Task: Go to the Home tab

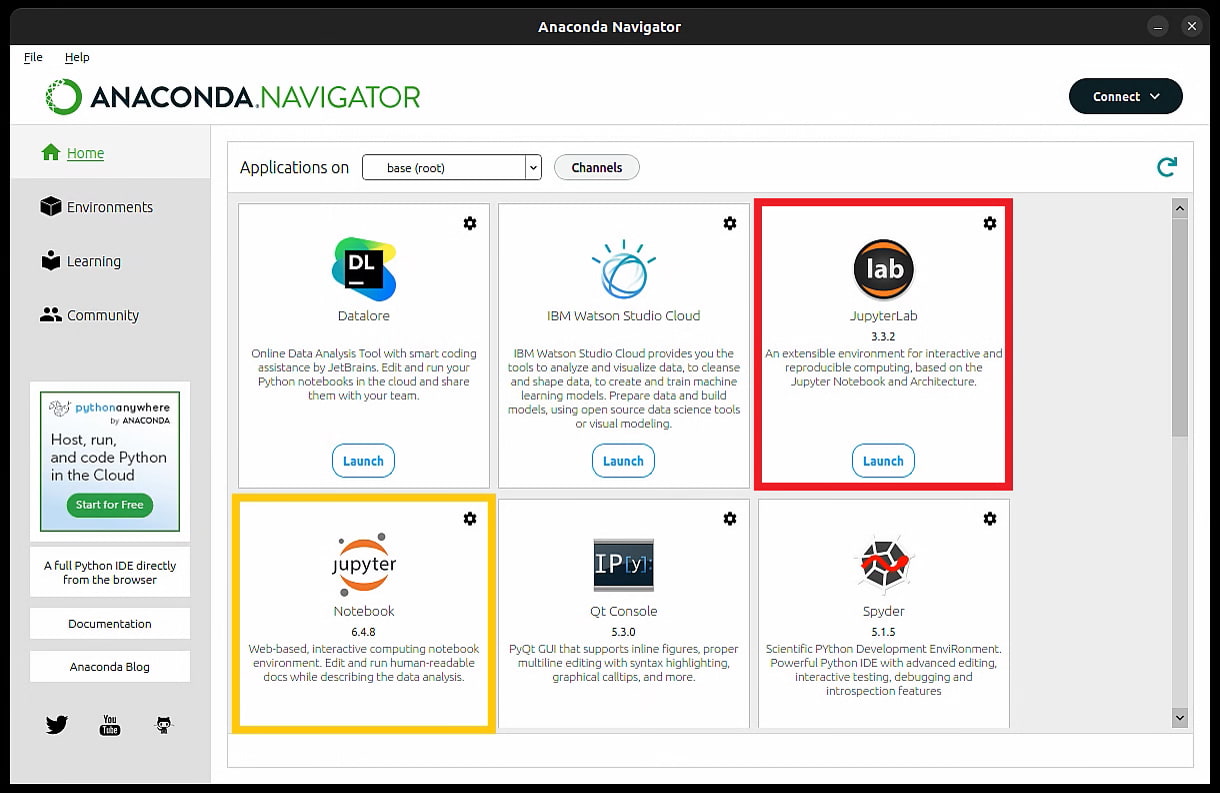Action: click(110, 153)
